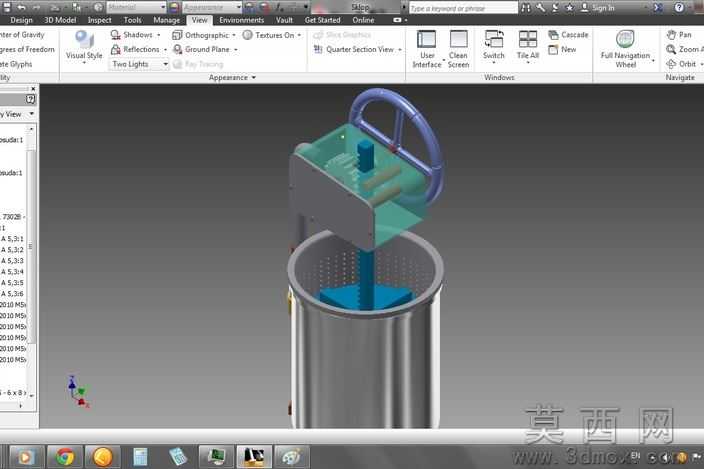
Task: Click the star favorites icon
Action: [569, 8]
